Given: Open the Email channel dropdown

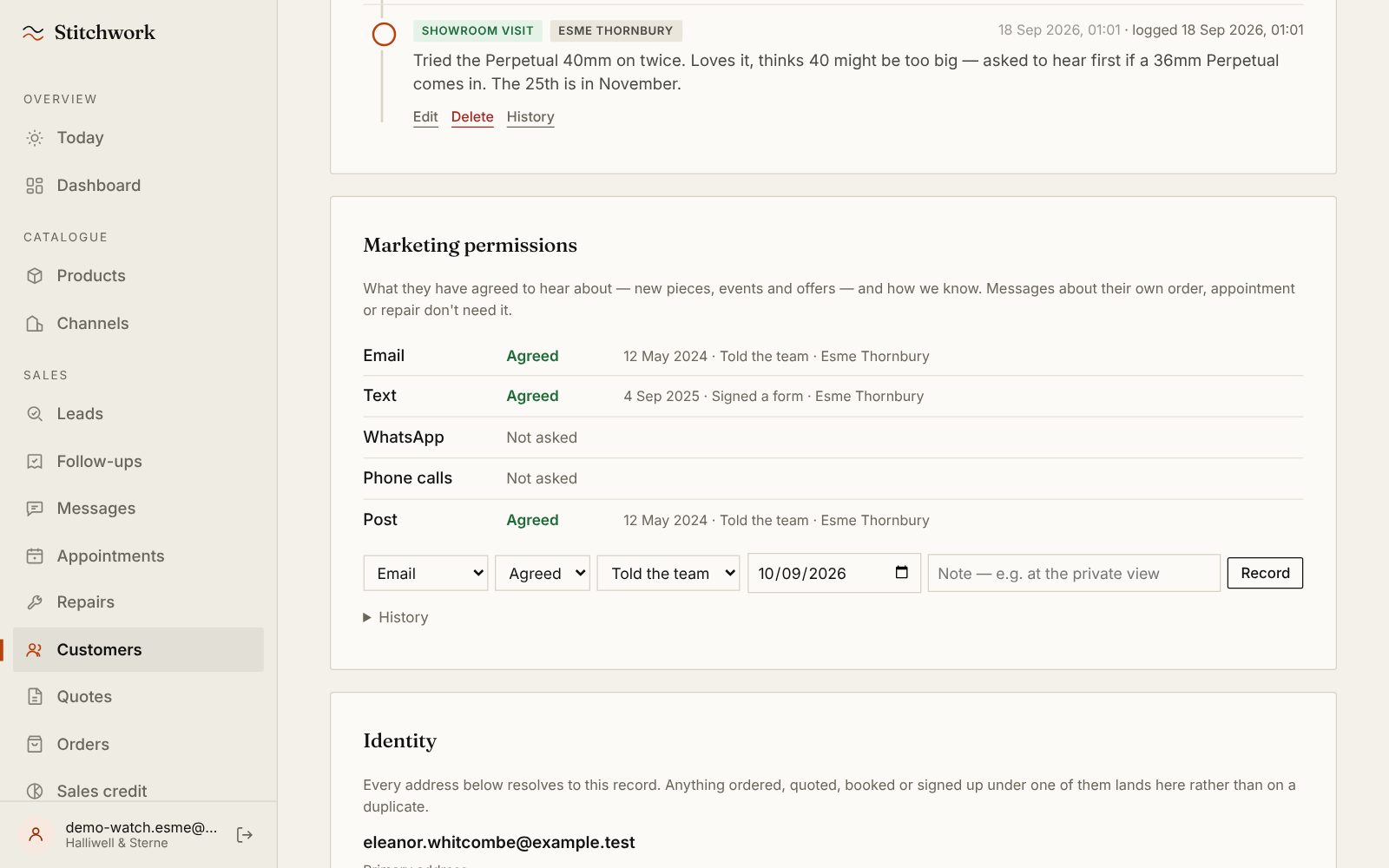Looking at the screenshot, I should coord(425,574).
